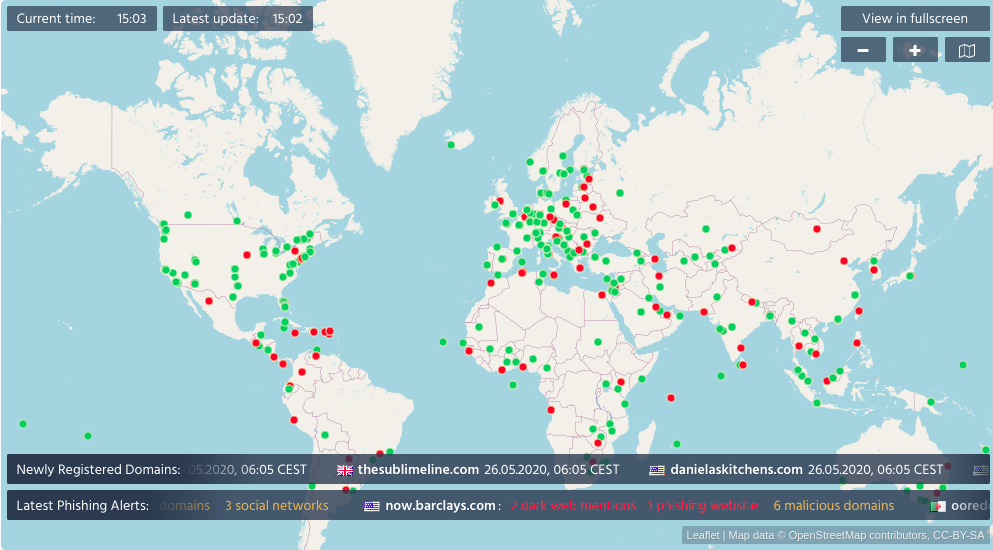
Task: Select the green marker in western Russia
Action: [620, 193]
